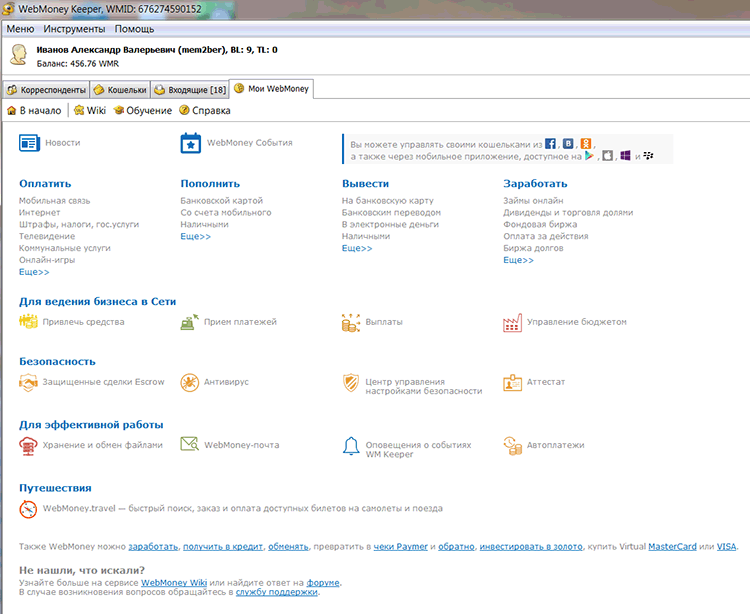Viewport: 750px width, 614px height.
Task: Click the Аттестат ID card icon
Action: point(512,383)
